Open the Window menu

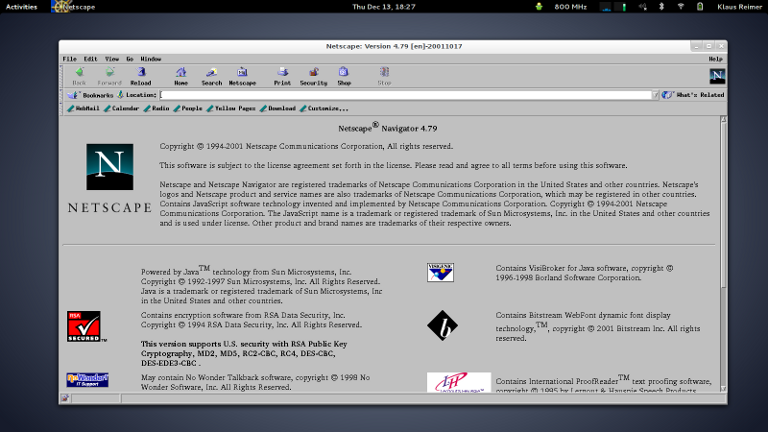coord(151,59)
